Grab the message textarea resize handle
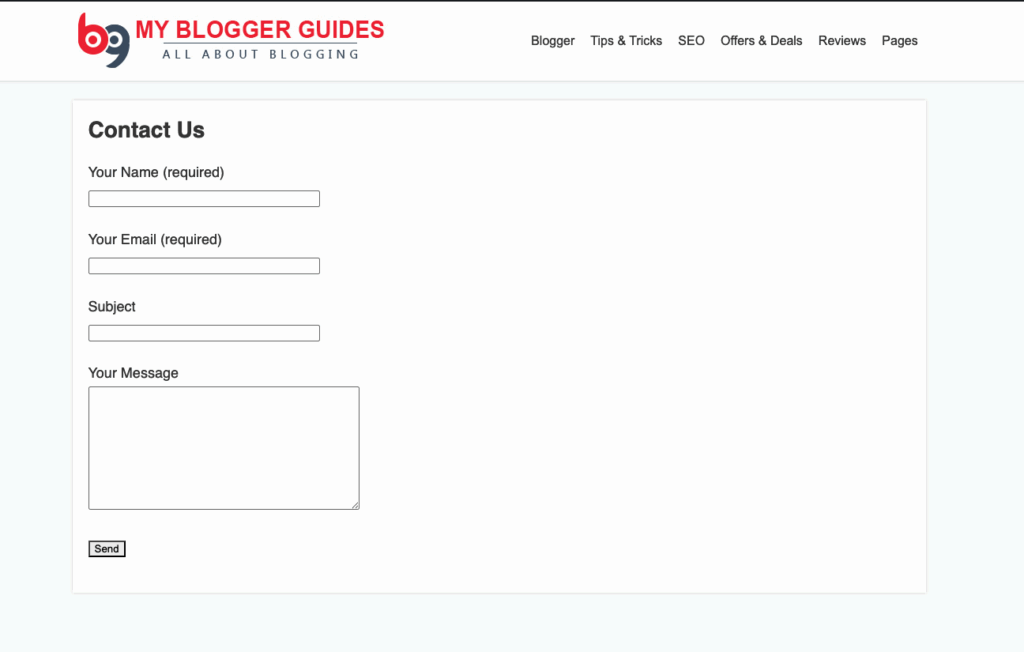This screenshot has width=1024, height=652. coord(355,505)
